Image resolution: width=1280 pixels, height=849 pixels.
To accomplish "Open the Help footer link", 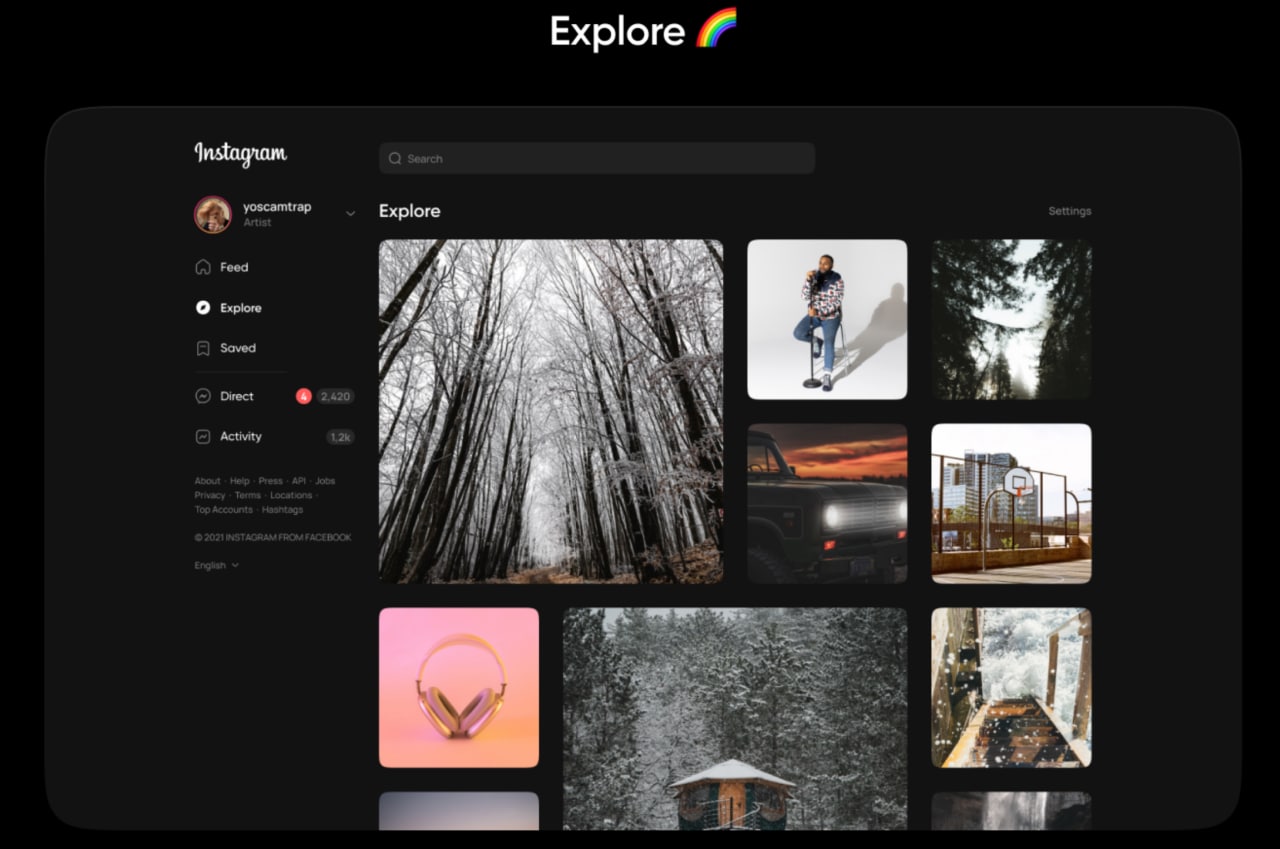I will 240,481.
